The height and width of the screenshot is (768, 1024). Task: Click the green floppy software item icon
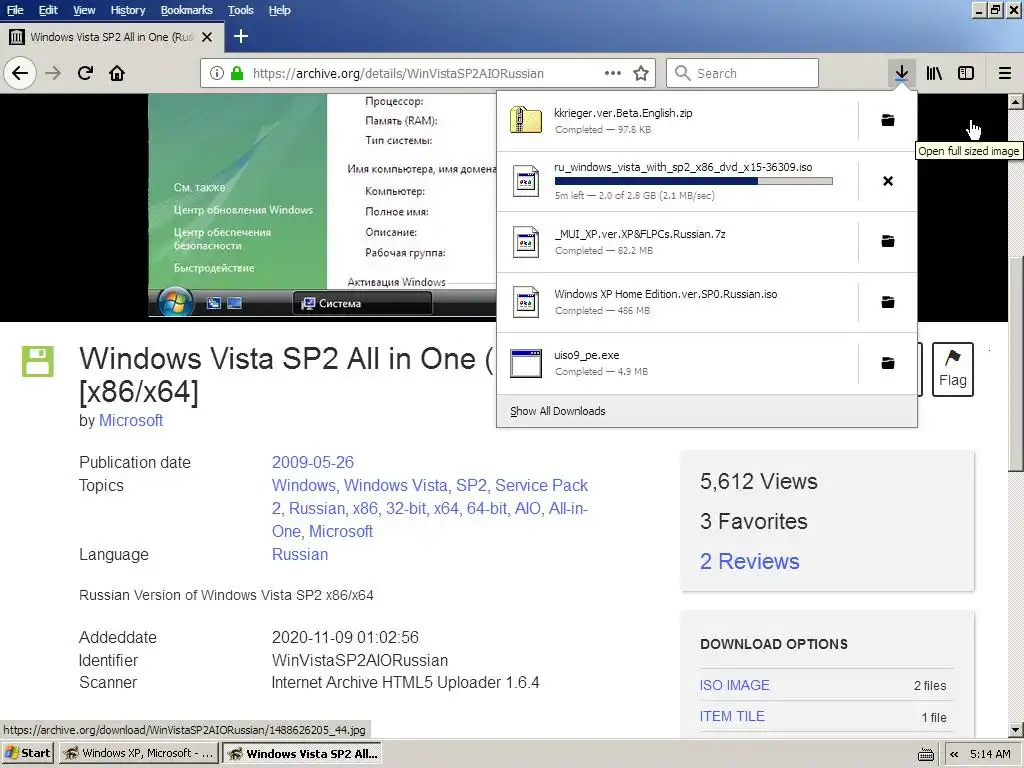click(38, 361)
